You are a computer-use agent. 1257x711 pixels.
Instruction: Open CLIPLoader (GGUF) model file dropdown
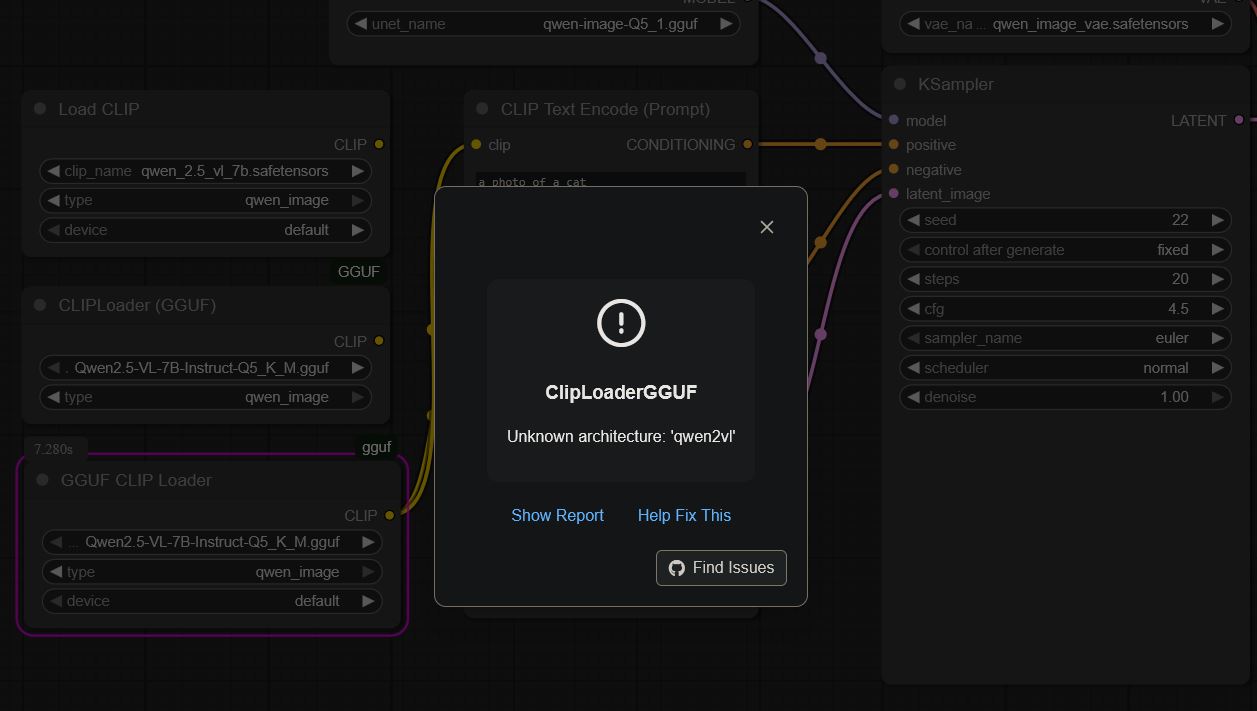coord(205,368)
